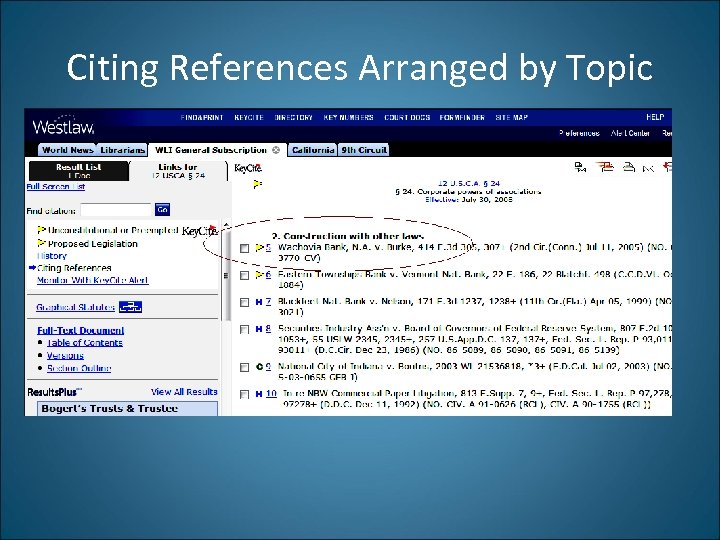This screenshot has height=540, width=720.
Task: Click the print/email document icon left of quick print
Action: [x=580, y=167]
